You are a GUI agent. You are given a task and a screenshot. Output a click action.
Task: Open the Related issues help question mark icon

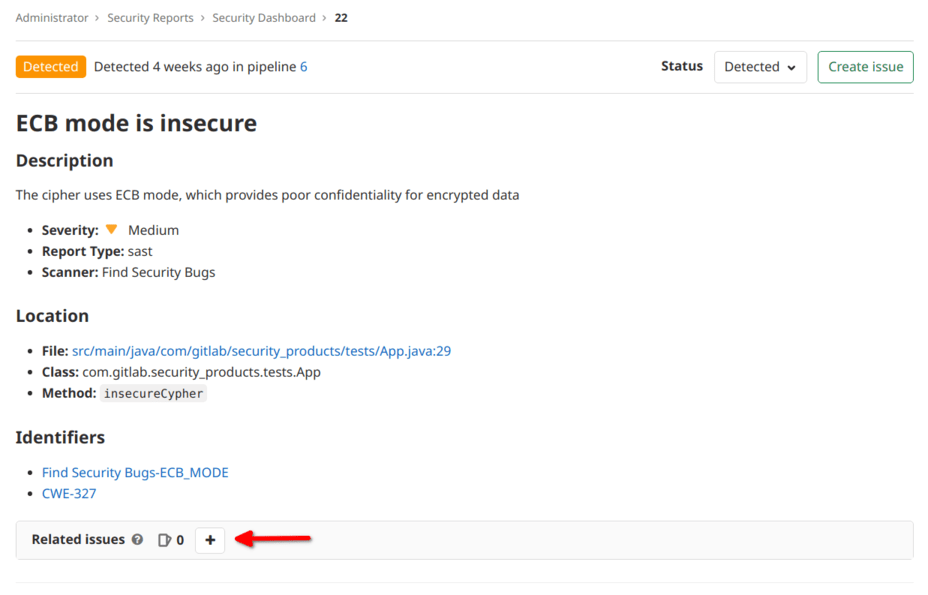tap(137, 540)
